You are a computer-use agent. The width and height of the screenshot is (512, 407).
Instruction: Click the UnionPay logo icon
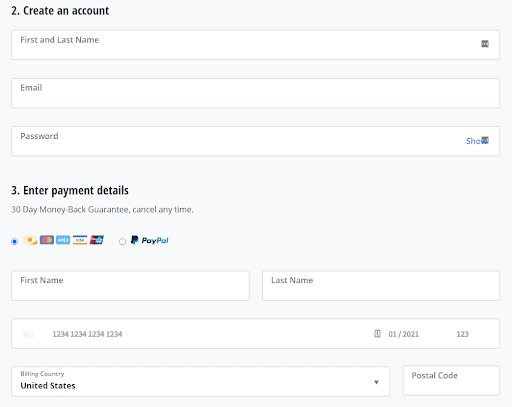click(97, 240)
